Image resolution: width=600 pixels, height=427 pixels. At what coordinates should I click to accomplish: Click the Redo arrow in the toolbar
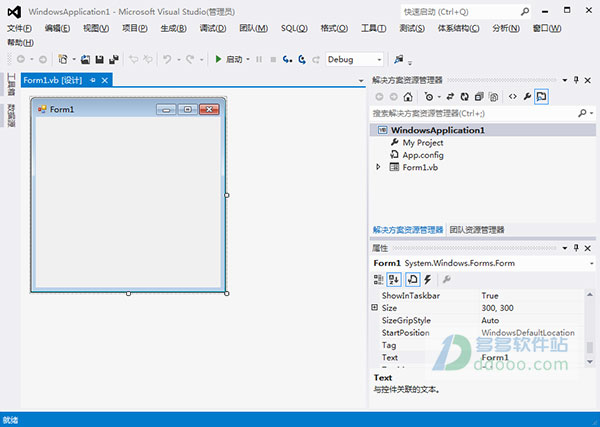pos(190,59)
